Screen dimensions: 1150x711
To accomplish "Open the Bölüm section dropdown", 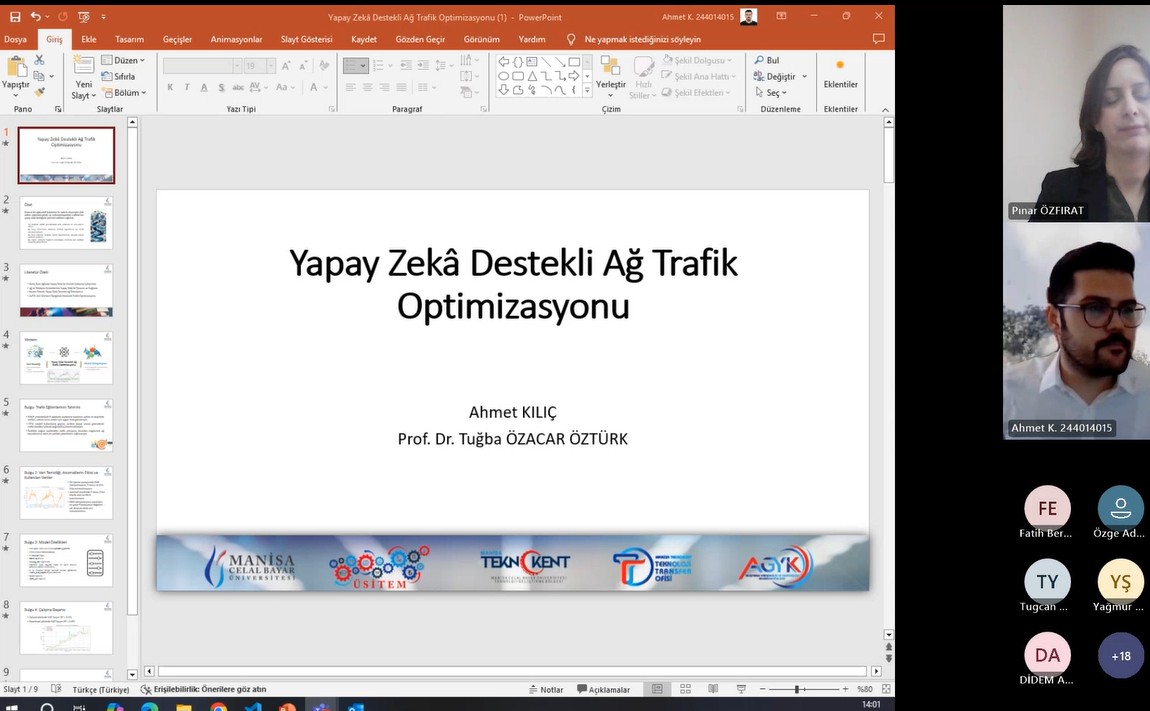I will coord(129,93).
